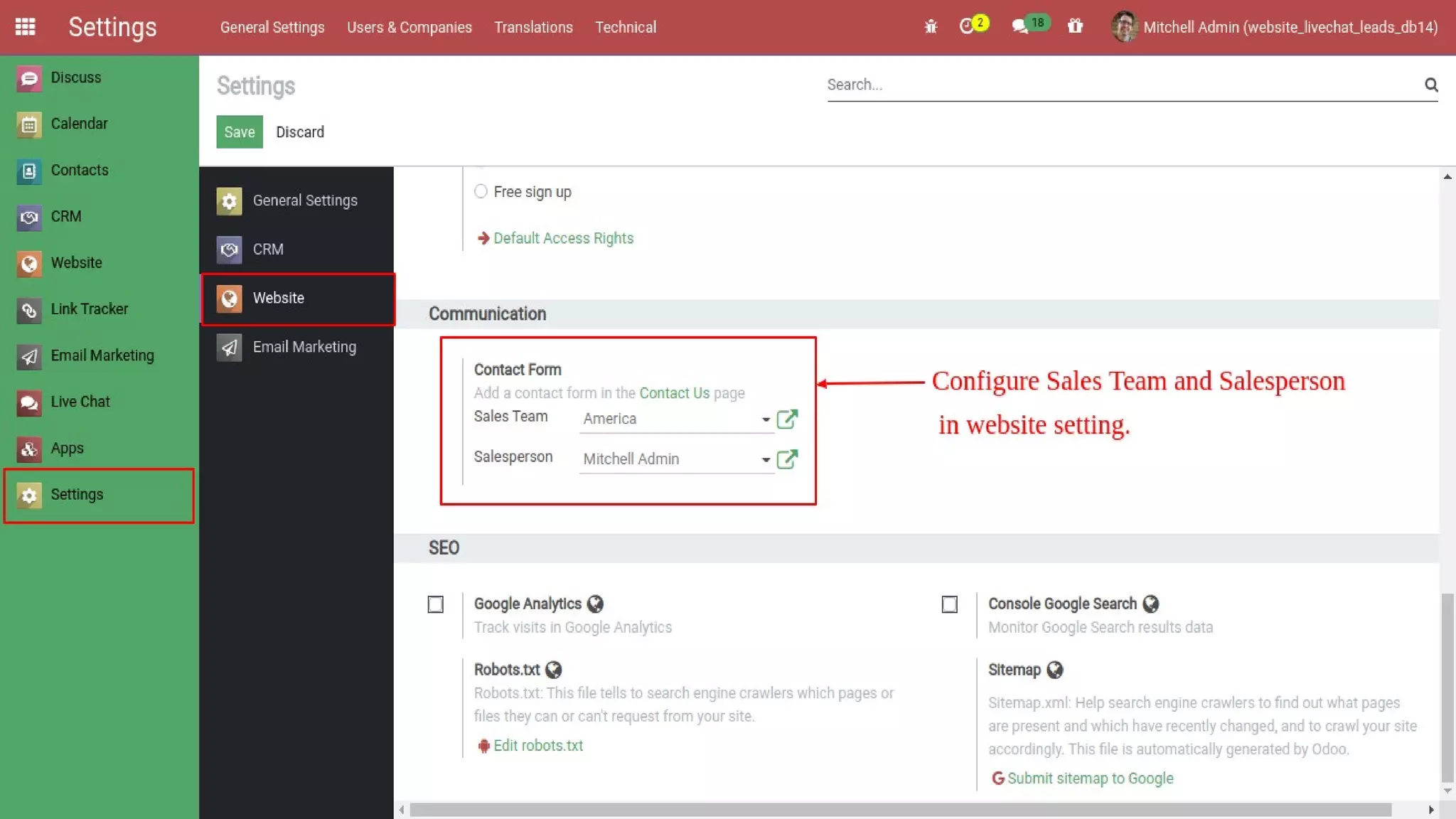Open activities clock icon with badge 2

[x=967, y=27]
